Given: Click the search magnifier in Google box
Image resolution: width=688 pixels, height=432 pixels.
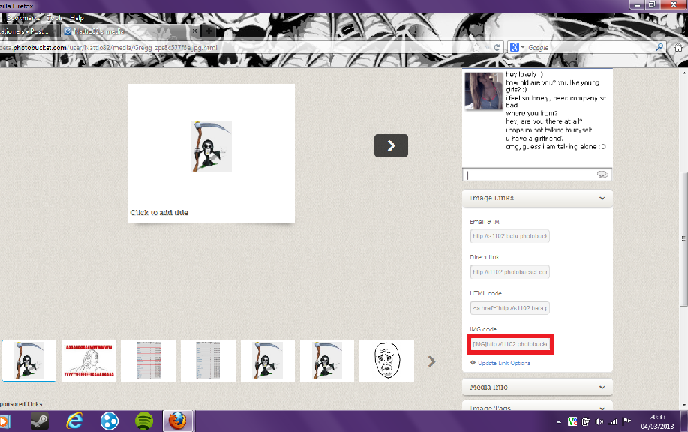Looking at the screenshot, I should tap(659, 47).
